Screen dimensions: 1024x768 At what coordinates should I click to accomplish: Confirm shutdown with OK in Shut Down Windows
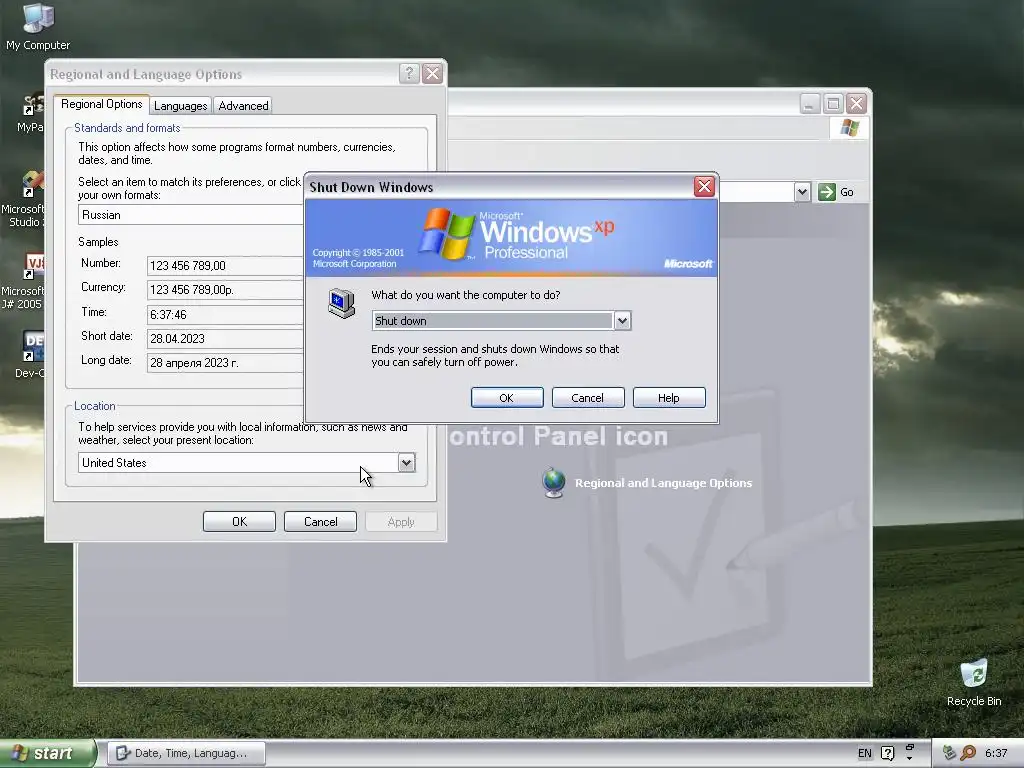507,398
